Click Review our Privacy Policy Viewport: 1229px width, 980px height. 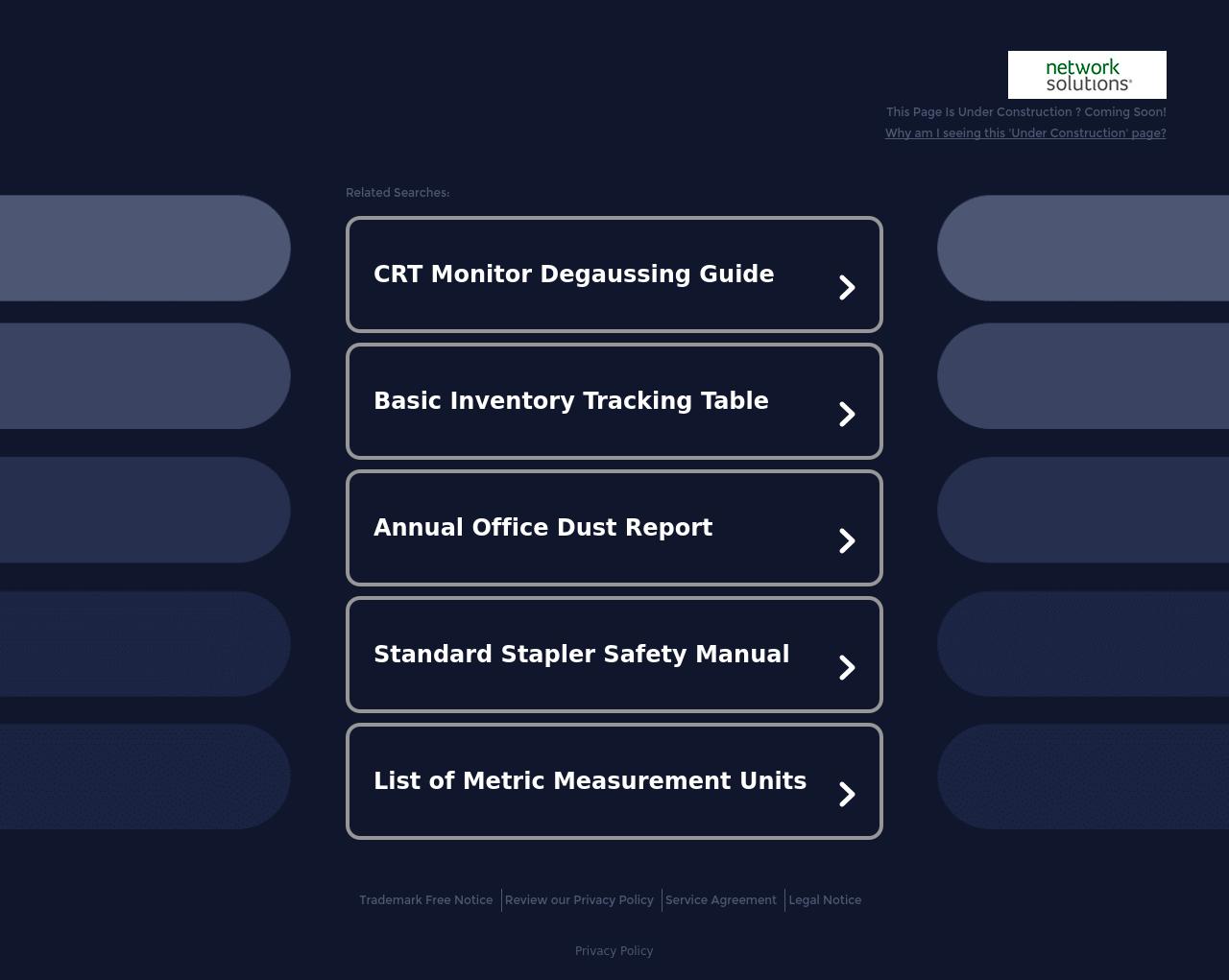pyautogui.click(x=579, y=900)
